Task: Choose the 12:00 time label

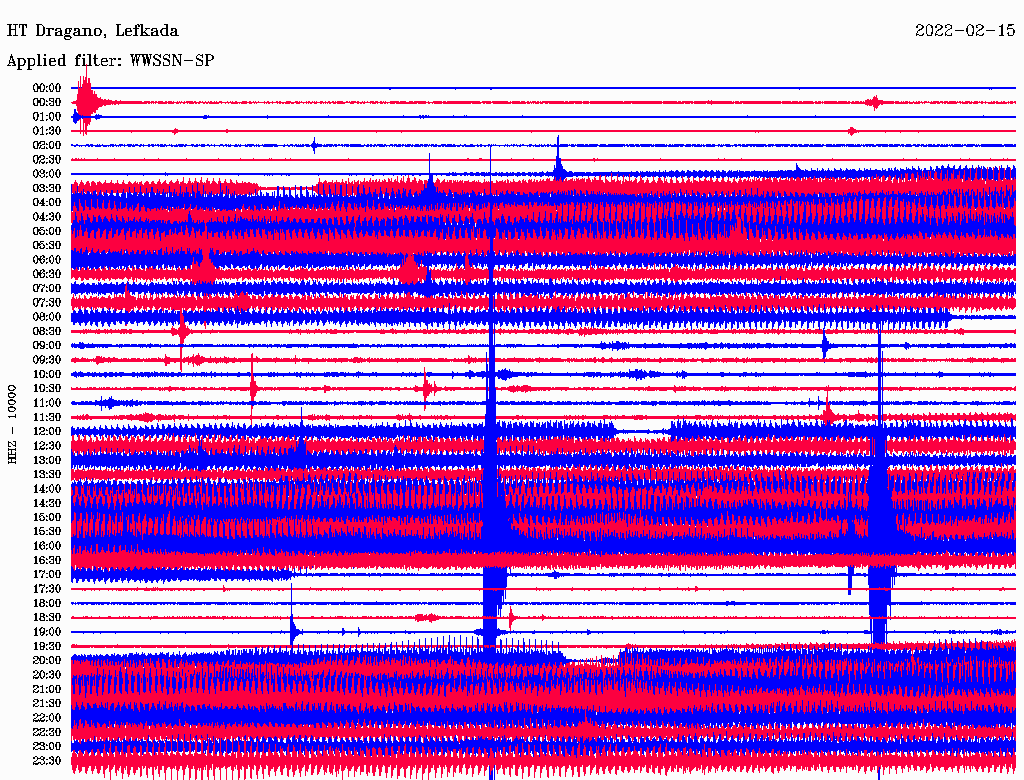Action: pyautogui.click(x=47, y=431)
